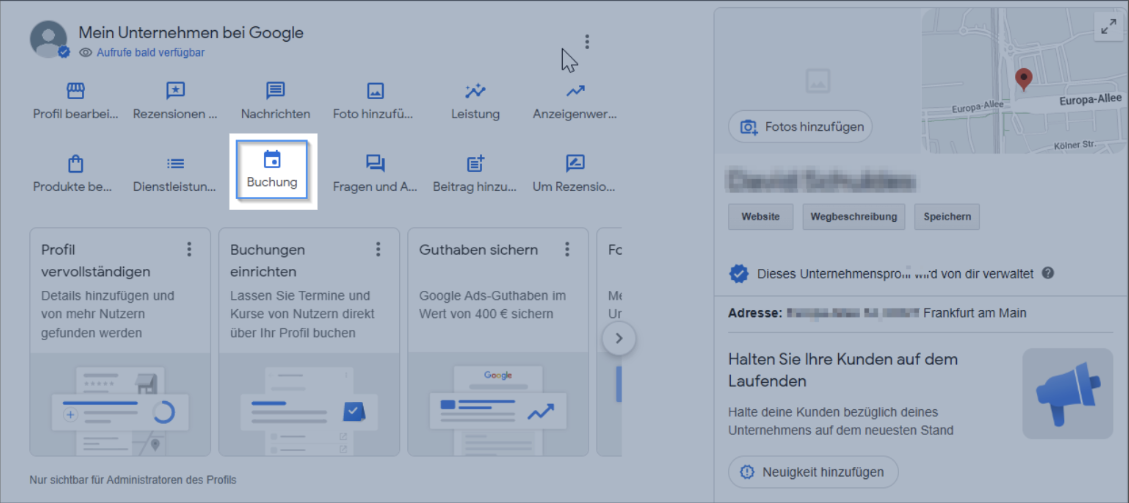Screen dimensions: 1129x503
Task: Click the megaphone illustration
Action: [1067, 394]
